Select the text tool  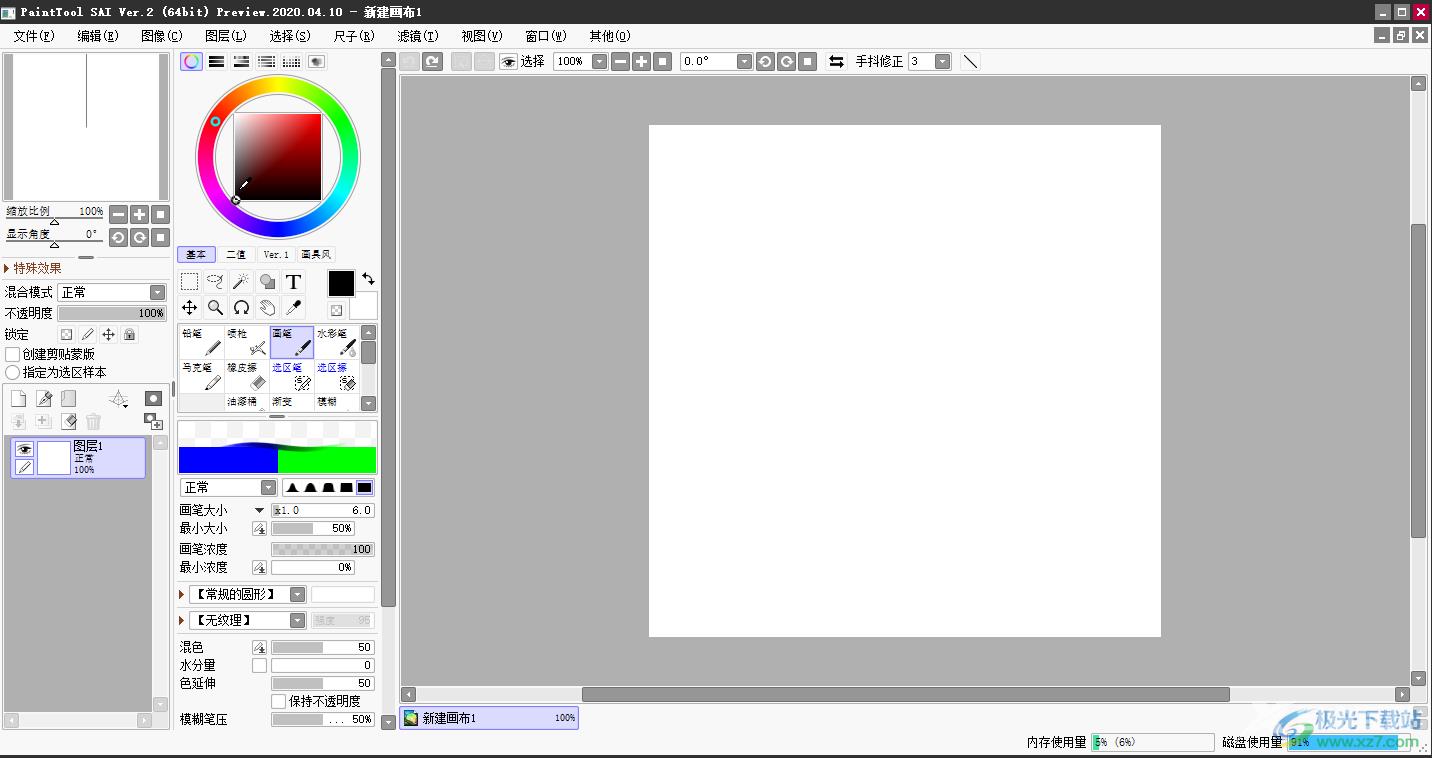tap(293, 282)
